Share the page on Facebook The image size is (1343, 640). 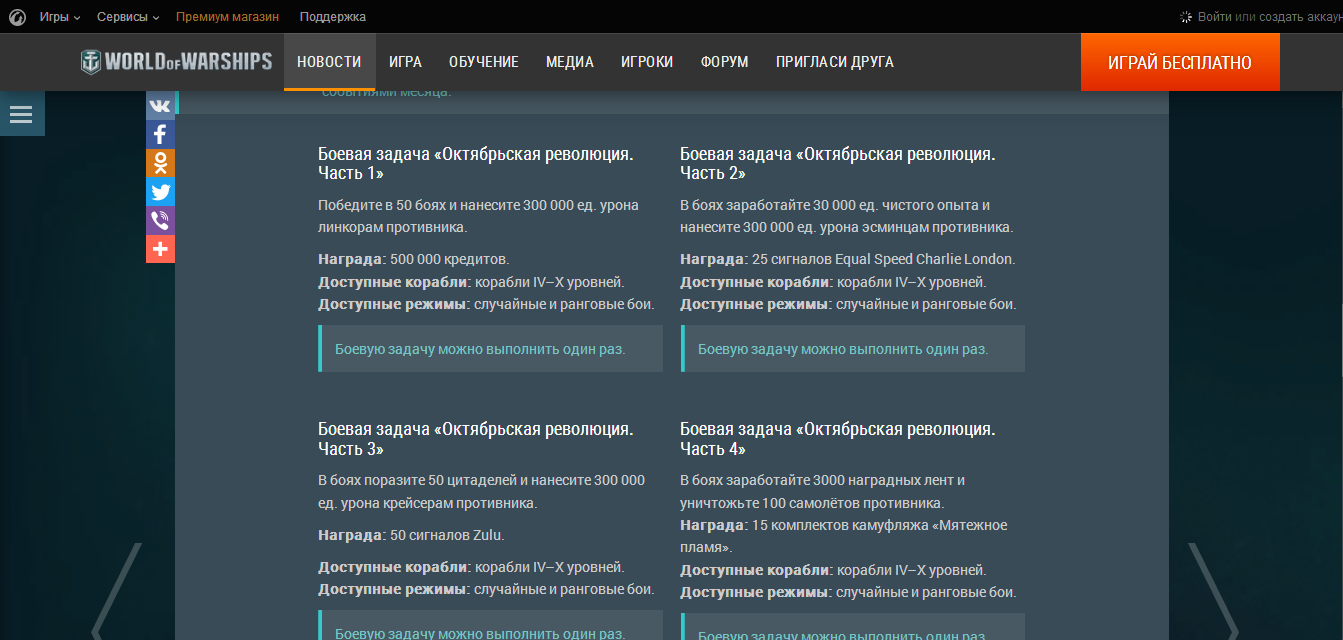[x=160, y=134]
